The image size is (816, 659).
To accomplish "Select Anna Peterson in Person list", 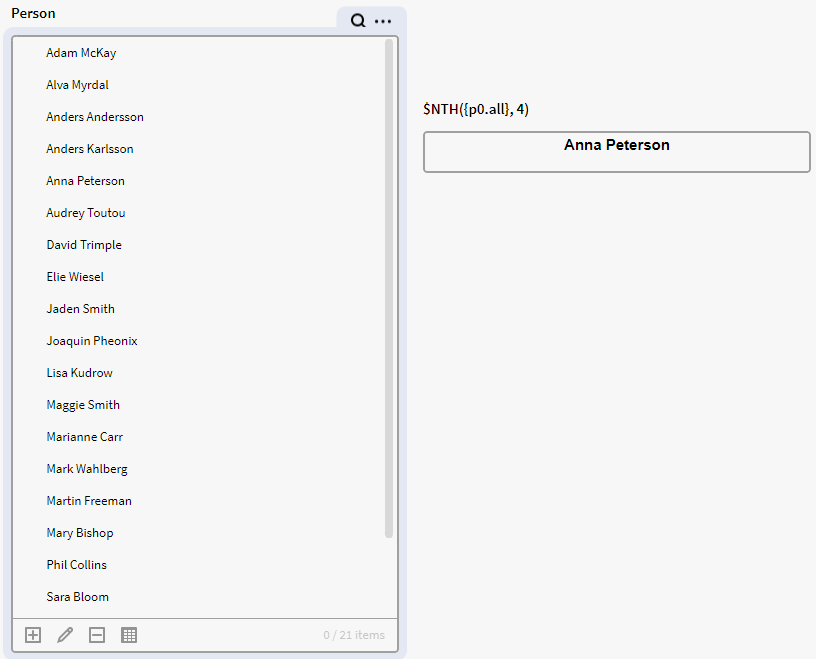I will coord(85,181).
